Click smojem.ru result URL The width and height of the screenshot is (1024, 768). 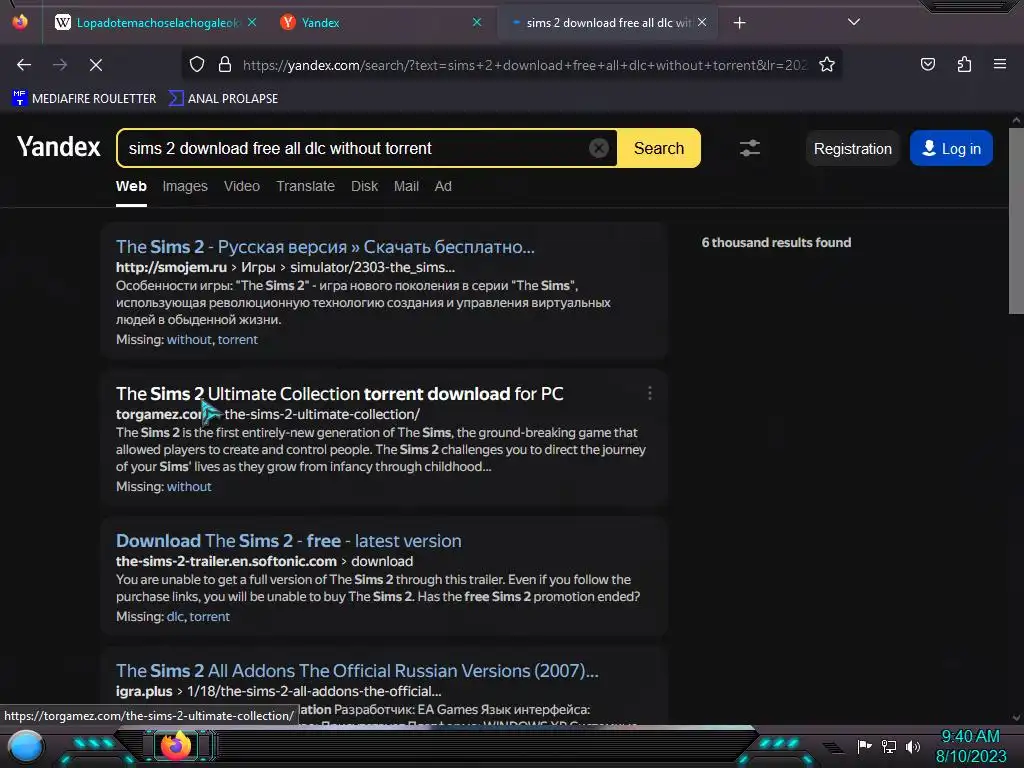coord(171,267)
